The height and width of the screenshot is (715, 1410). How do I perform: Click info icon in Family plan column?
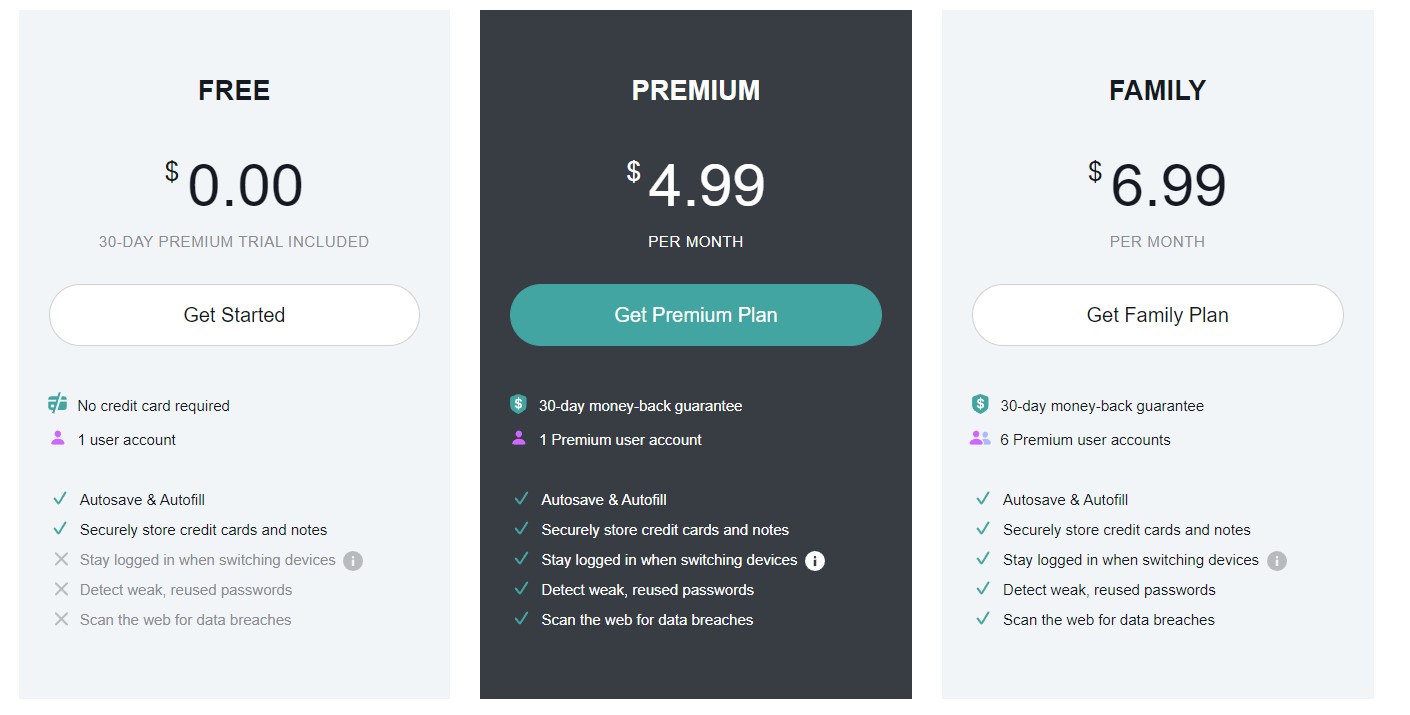coord(1277,561)
